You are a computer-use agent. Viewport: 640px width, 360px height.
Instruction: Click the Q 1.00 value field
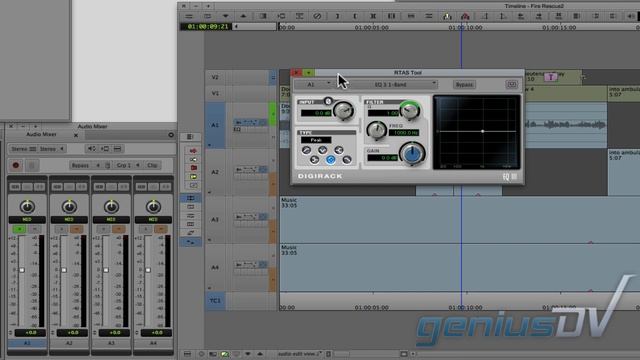[x=384, y=113]
